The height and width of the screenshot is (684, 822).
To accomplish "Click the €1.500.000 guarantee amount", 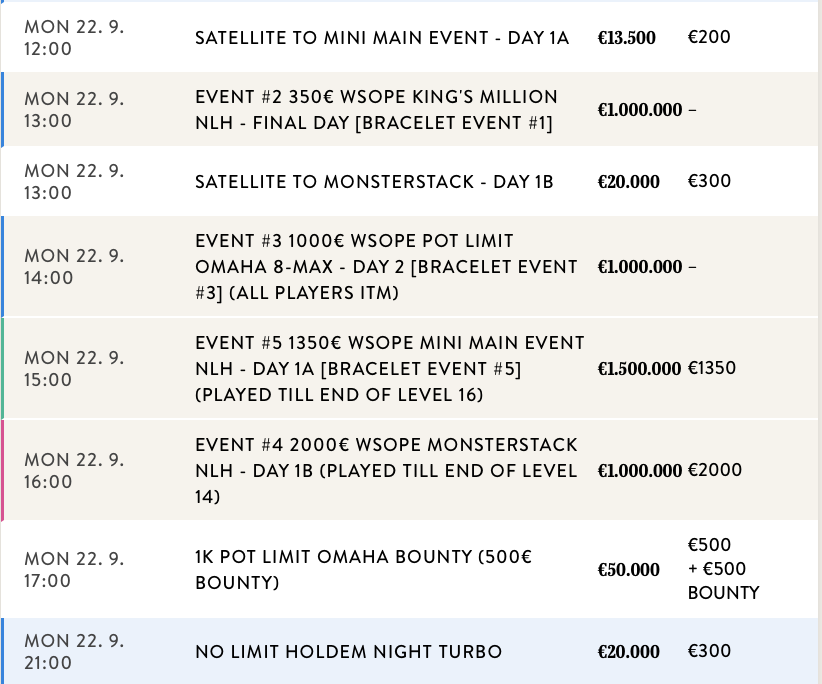I will [639, 369].
